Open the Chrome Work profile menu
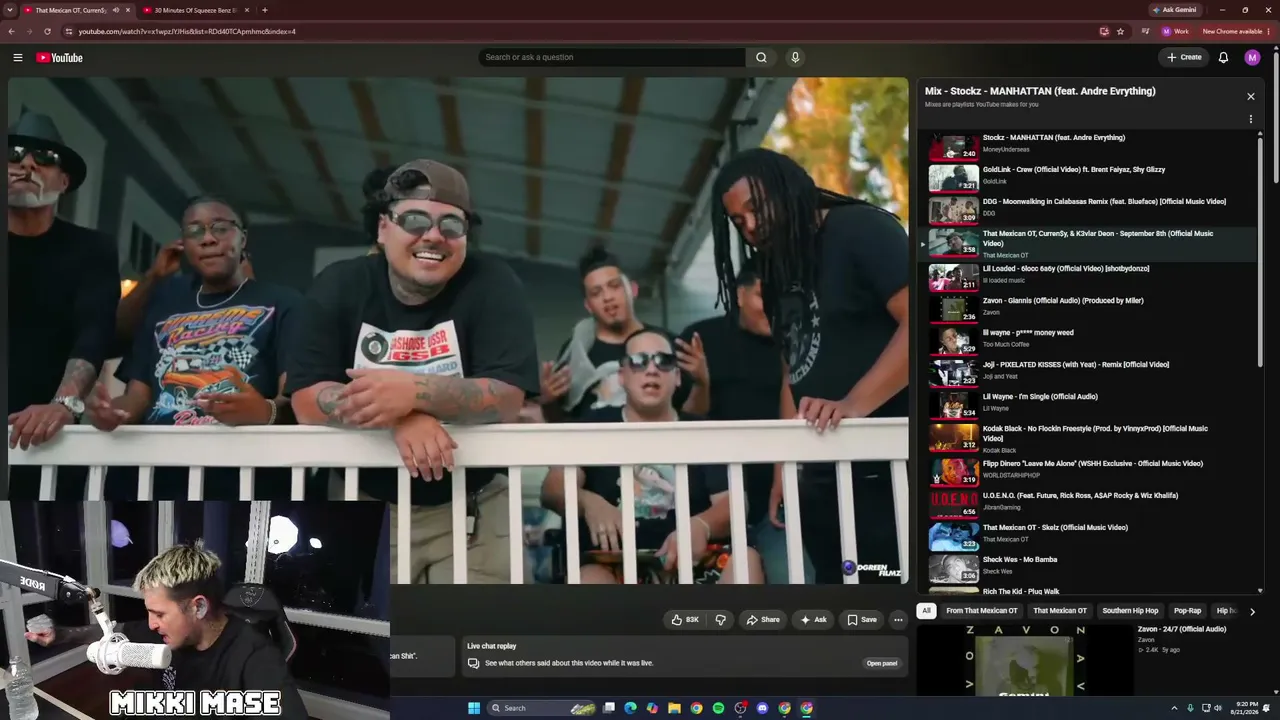This screenshot has height=720, width=1280. [1175, 31]
